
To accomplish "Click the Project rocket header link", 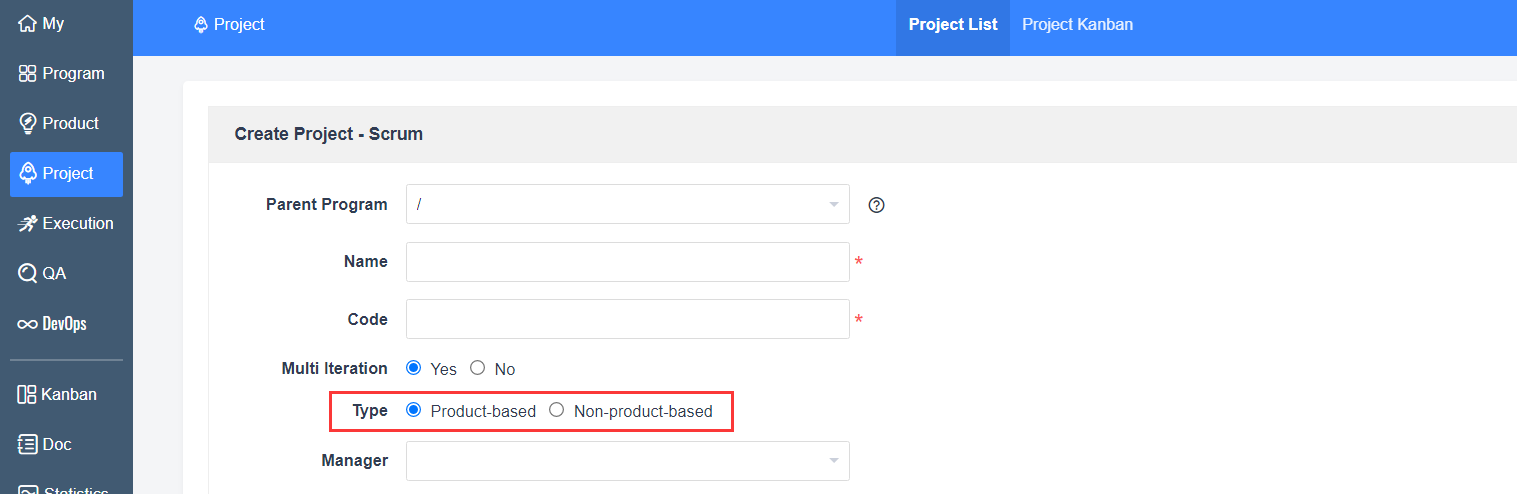I will coord(229,24).
